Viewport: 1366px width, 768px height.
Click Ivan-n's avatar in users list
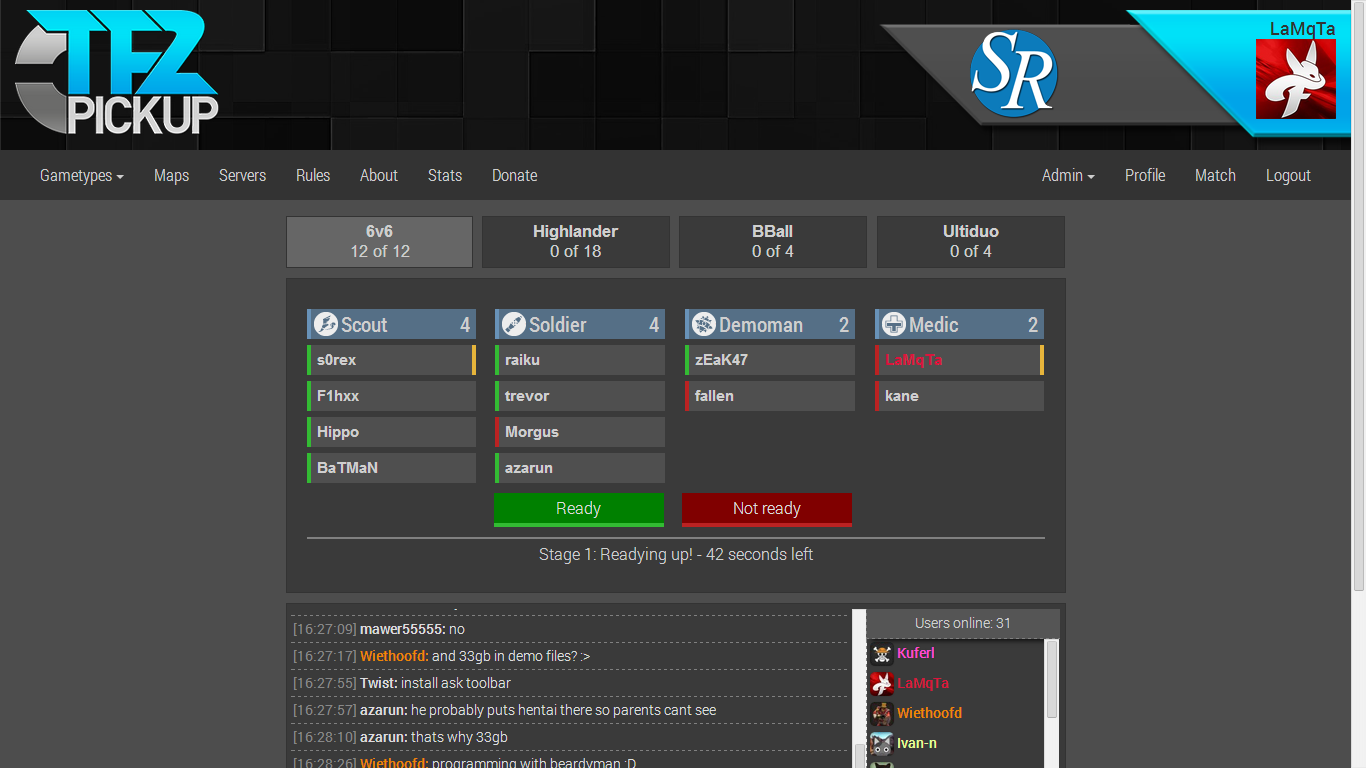882,744
